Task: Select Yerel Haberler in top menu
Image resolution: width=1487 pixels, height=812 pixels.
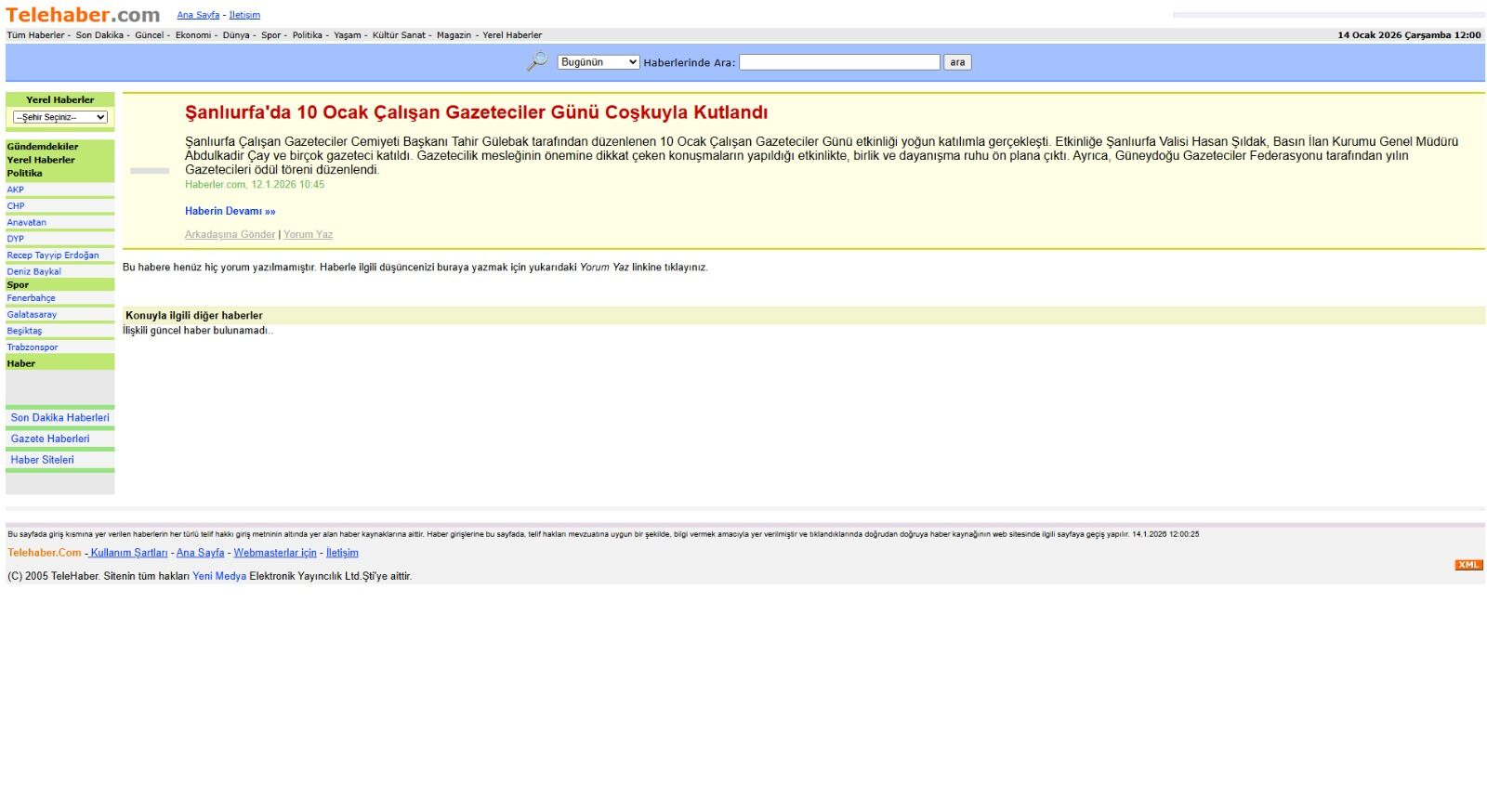Action: (512, 35)
